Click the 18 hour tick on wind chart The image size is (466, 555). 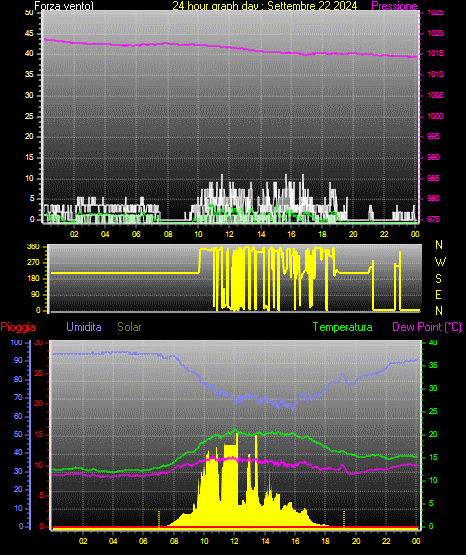(x=322, y=234)
